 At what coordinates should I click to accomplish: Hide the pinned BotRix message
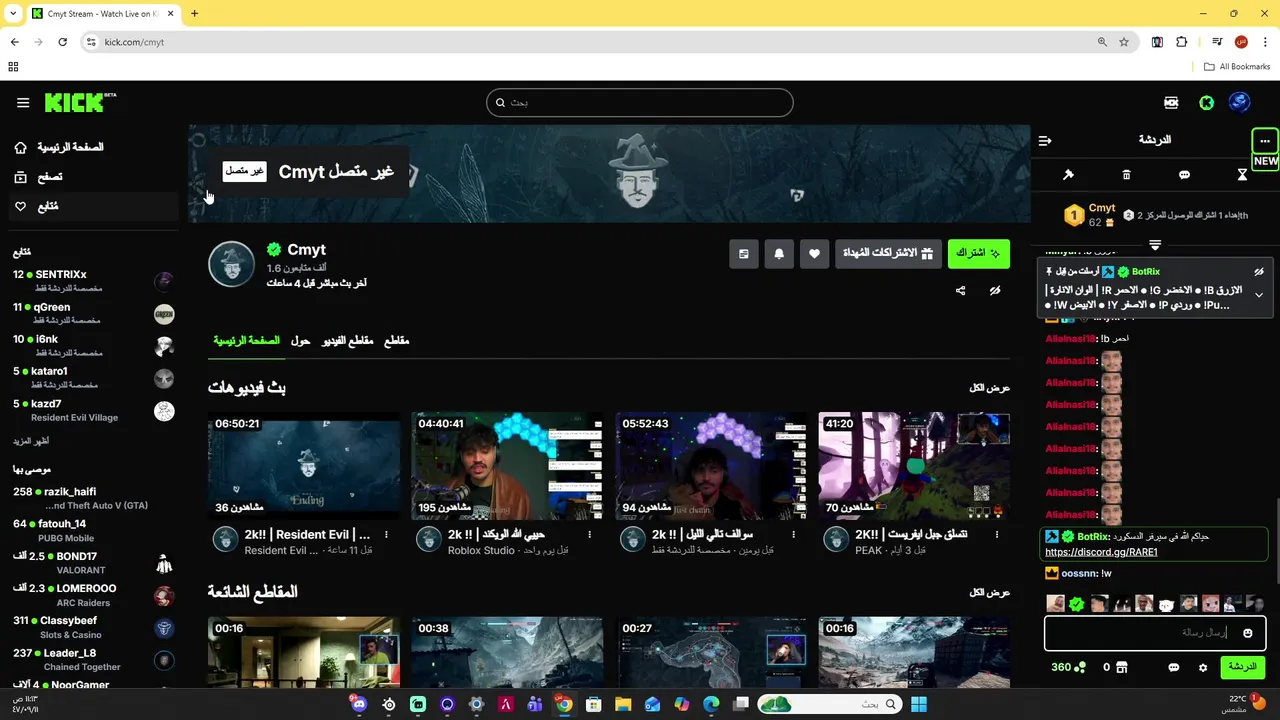(x=1259, y=272)
